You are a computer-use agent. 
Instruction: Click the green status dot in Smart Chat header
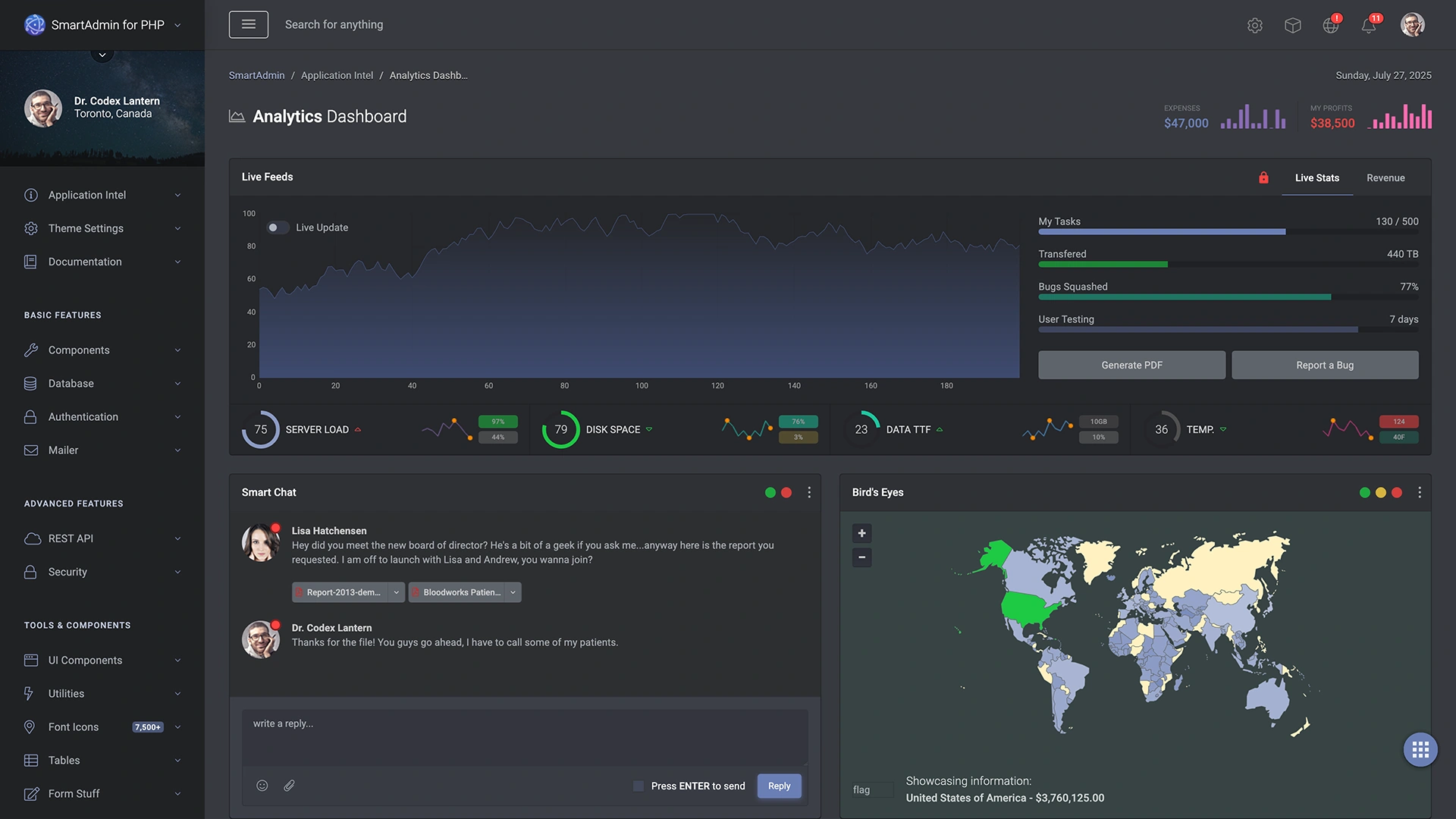pyautogui.click(x=770, y=492)
